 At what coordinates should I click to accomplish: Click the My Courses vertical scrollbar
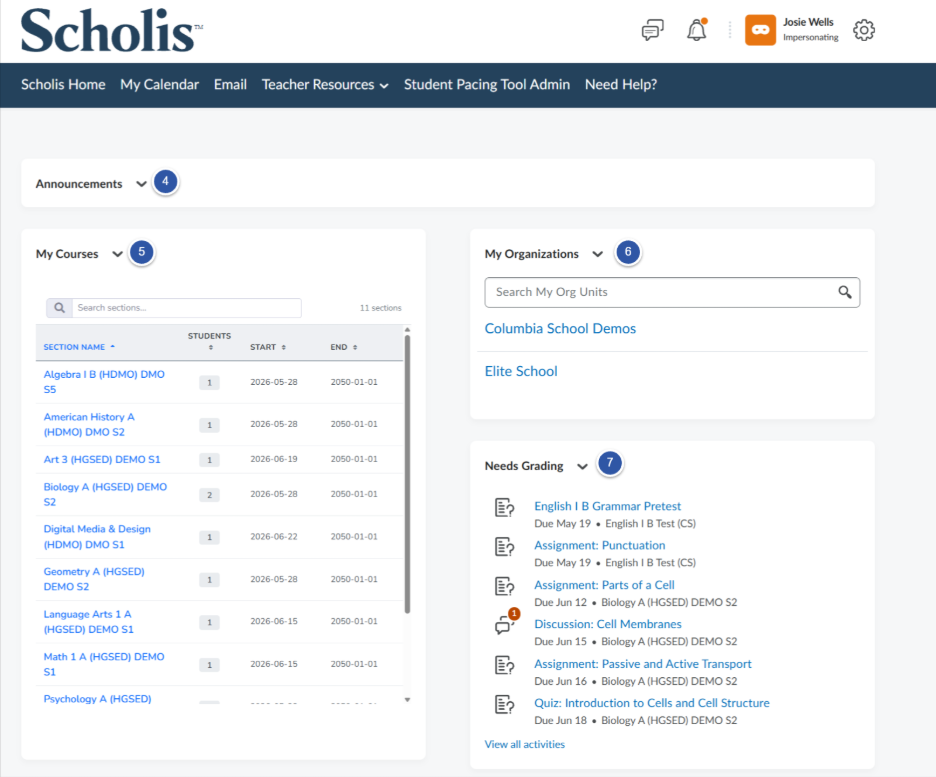click(x=407, y=474)
